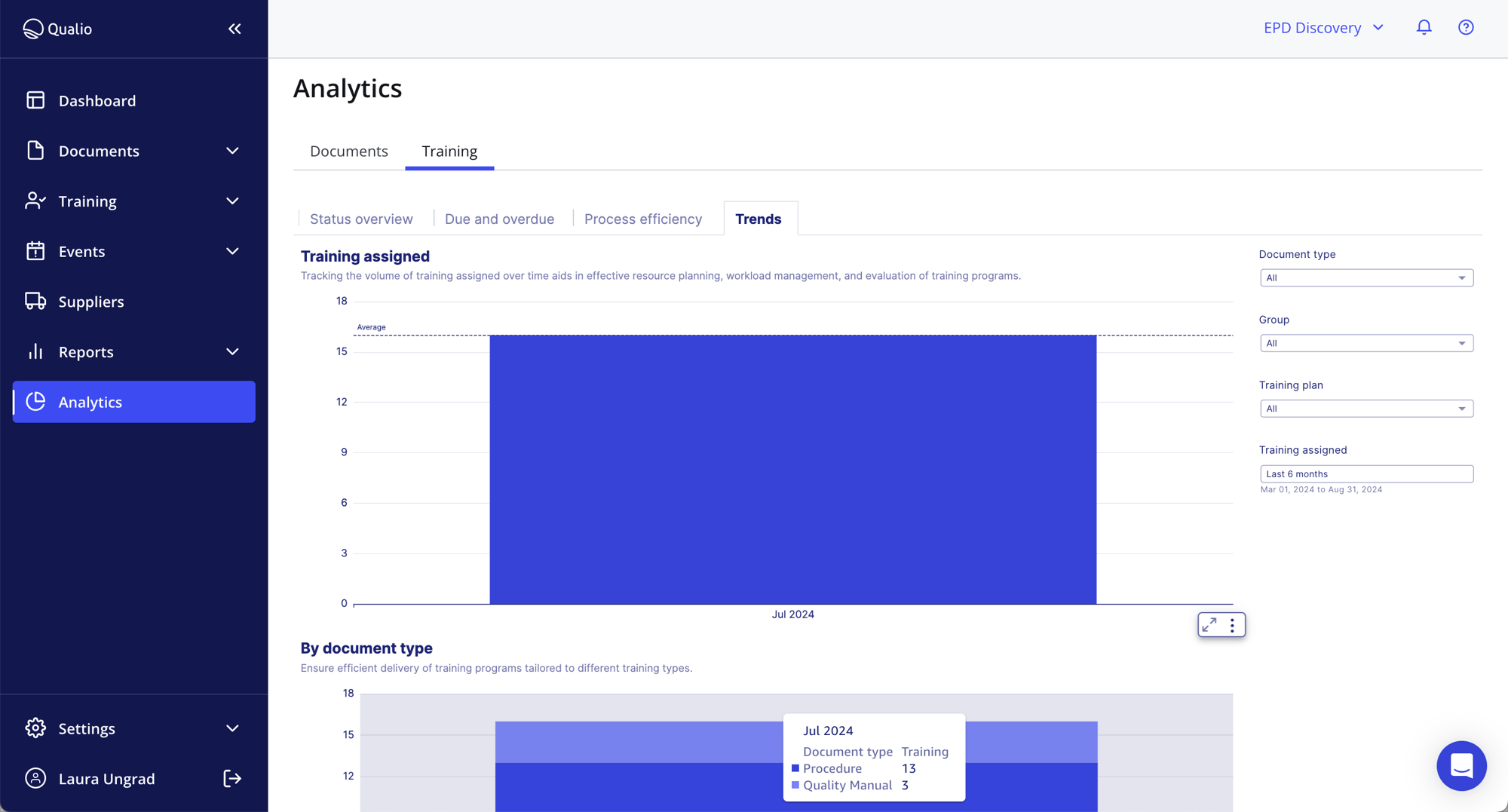This screenshot has width=1508, height=812.
Task: Expand the Reports sidebar section
Action: [232, 351]
